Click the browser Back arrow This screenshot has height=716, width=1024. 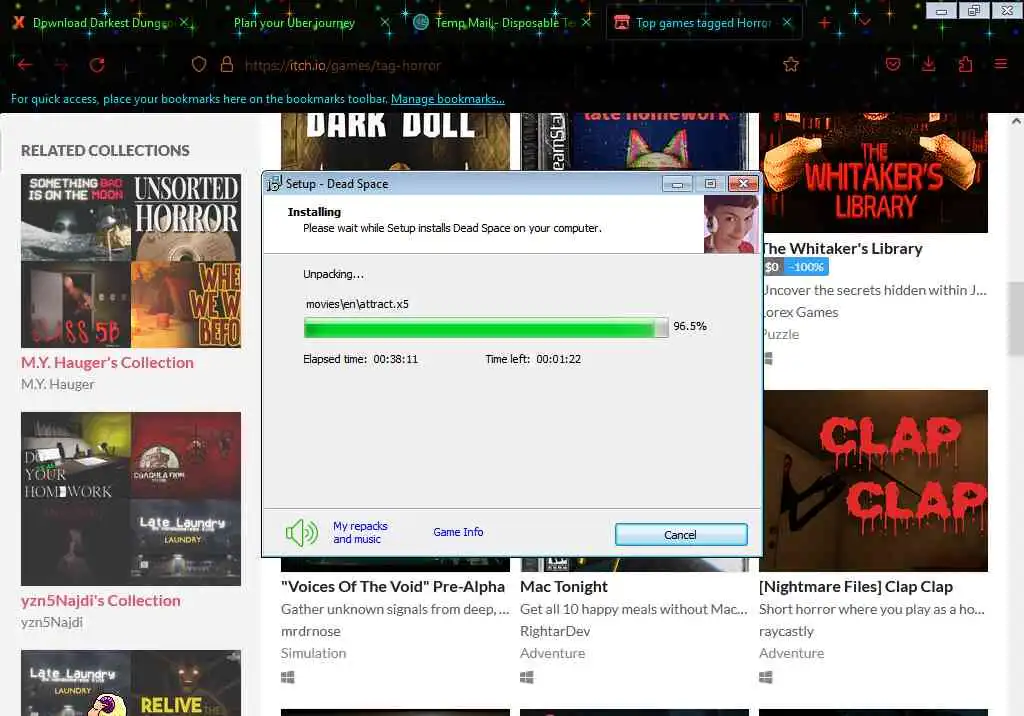[25, 65]
